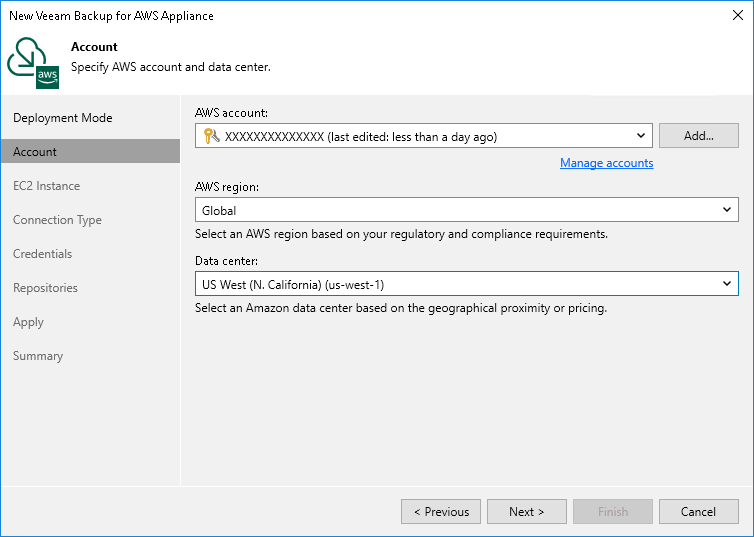The width and height of the screenshot is (754, 537).
Task: Go back with the Previous button
Action: (x=441, y=512)
